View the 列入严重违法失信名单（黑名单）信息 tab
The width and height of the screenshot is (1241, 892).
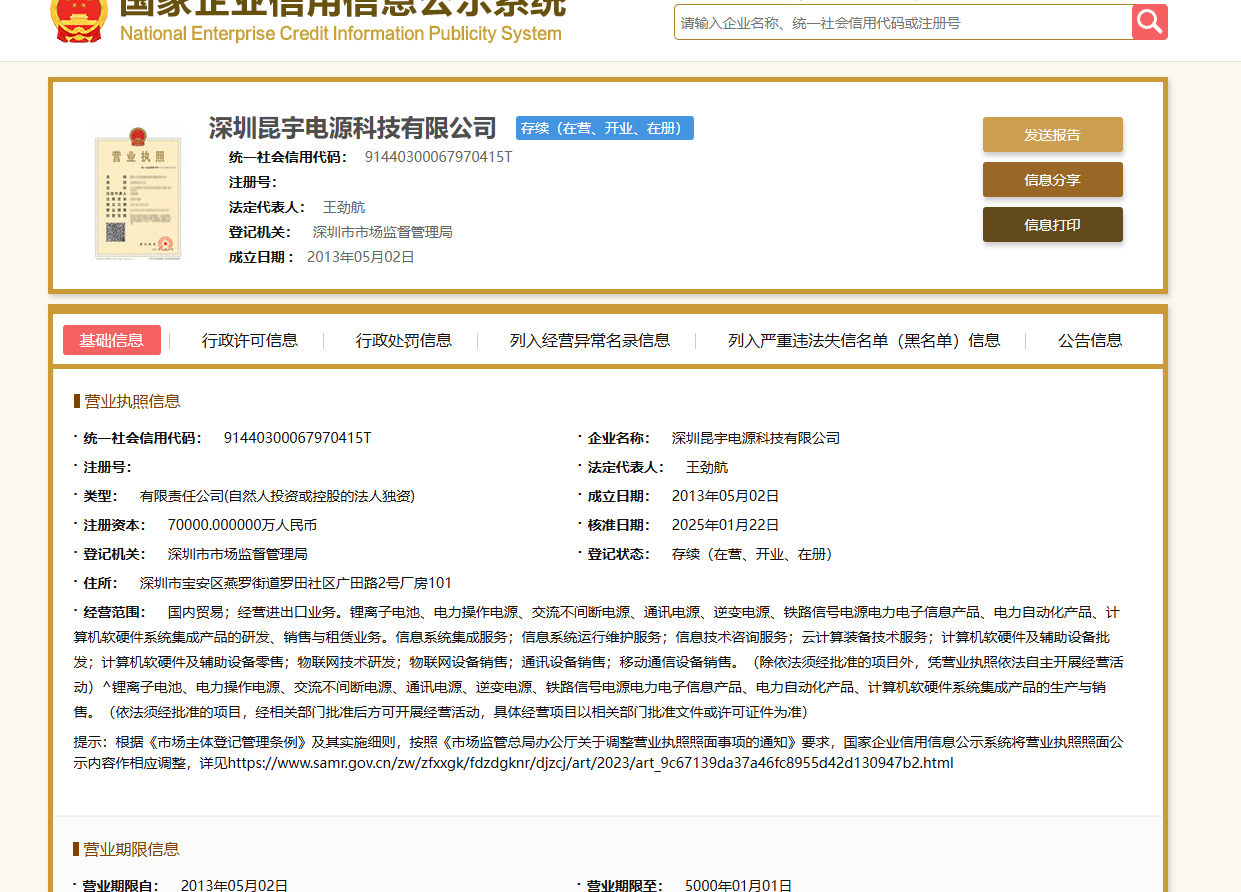tap(864, 340)
